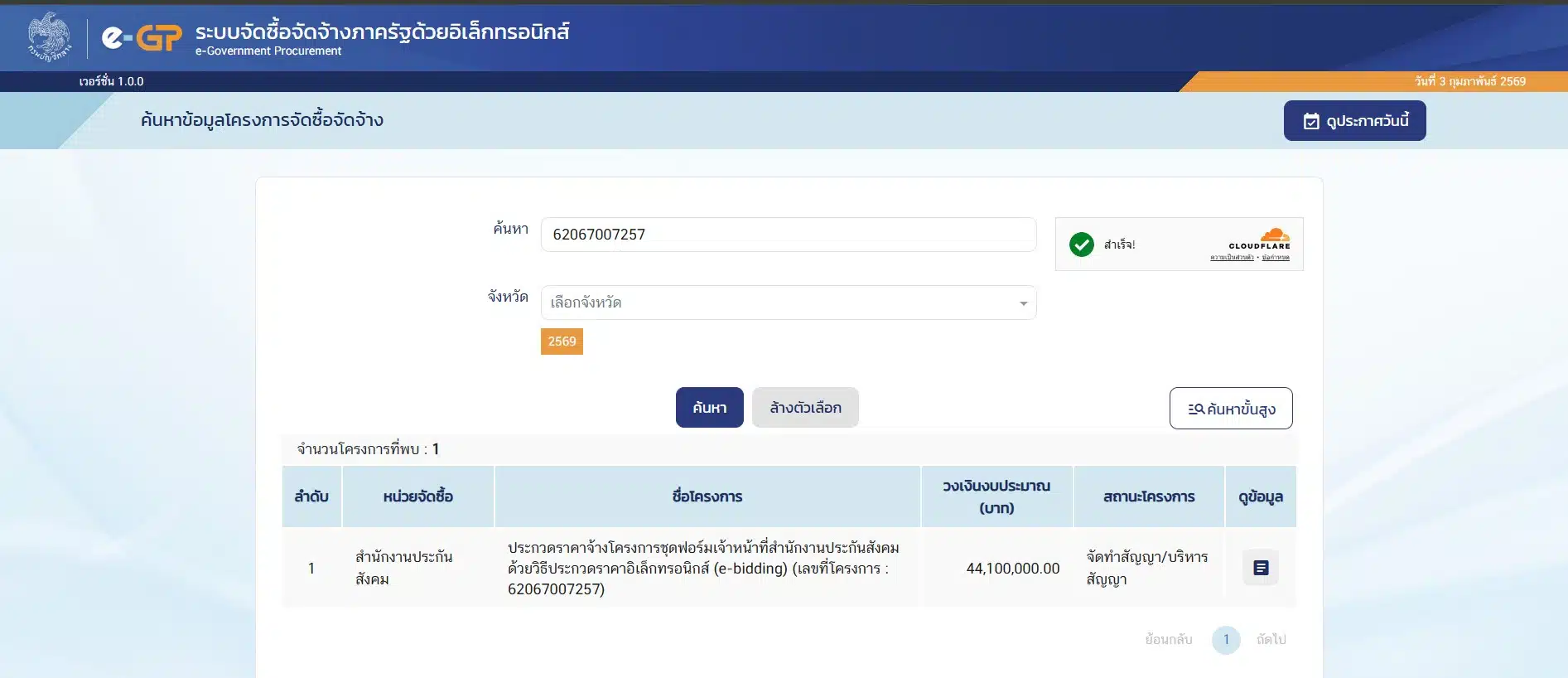Click the project name text in result row

[x=704, y=569]
